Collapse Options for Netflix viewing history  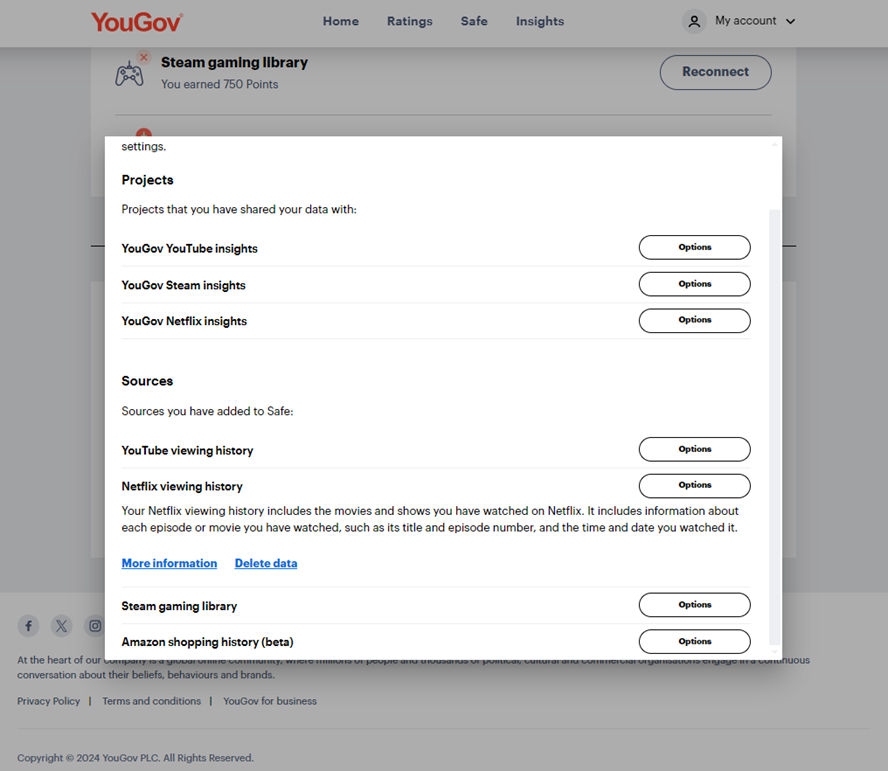[x=694, y=485]
